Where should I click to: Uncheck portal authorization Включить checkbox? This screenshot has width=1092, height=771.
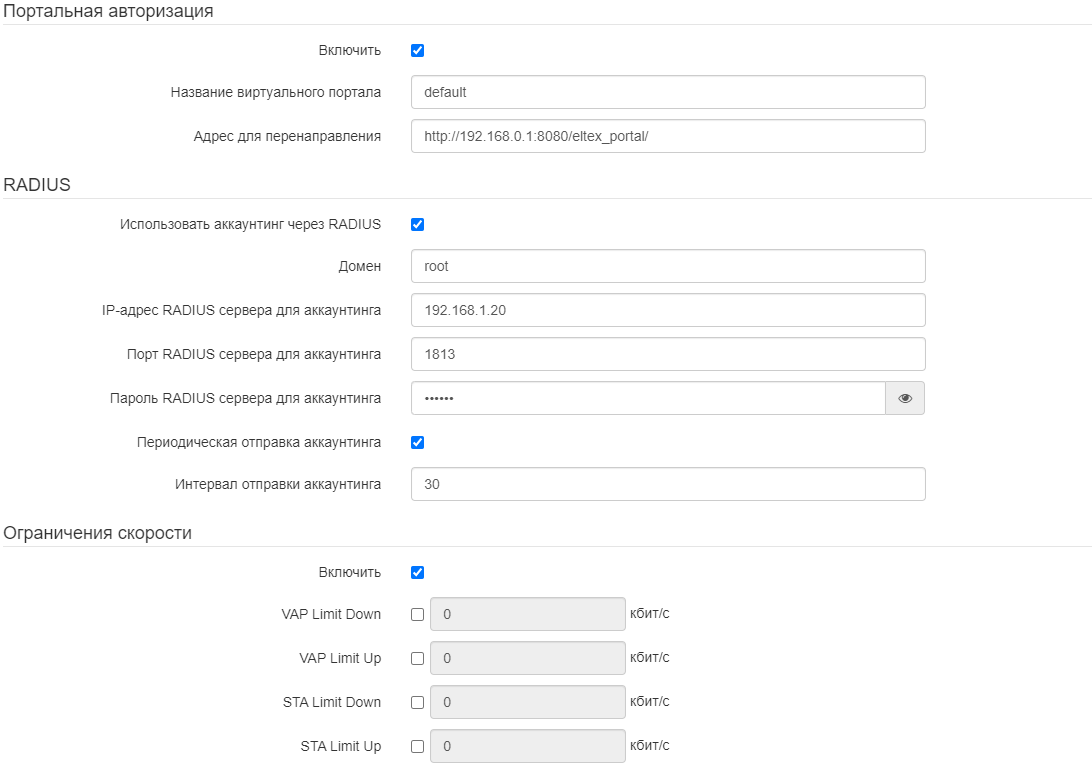pos(418,51)
